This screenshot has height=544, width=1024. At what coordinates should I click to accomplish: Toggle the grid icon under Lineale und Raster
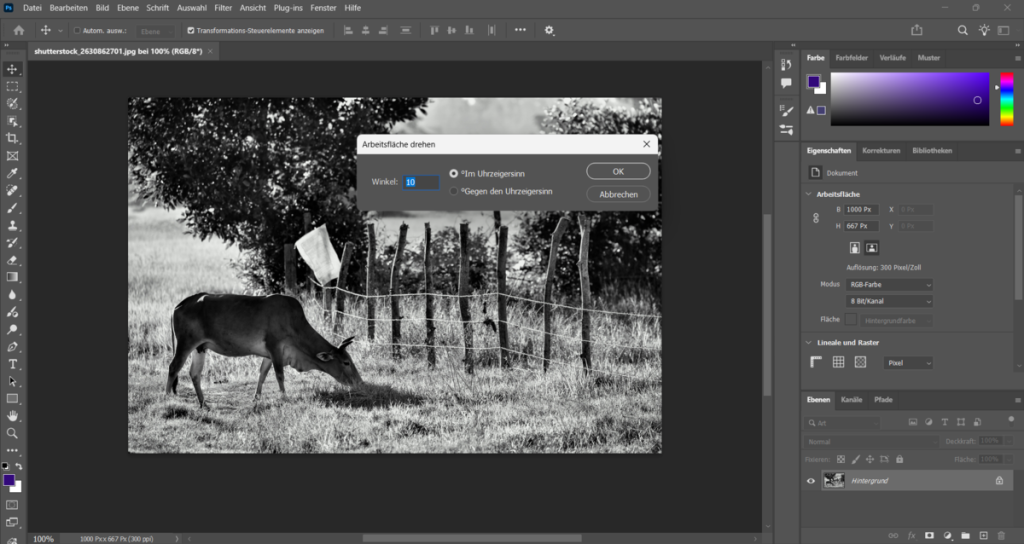pos(839,362)
